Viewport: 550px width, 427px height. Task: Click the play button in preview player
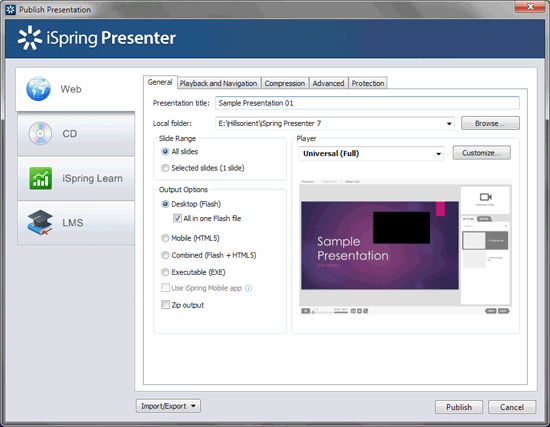click(x=306, y=311)
